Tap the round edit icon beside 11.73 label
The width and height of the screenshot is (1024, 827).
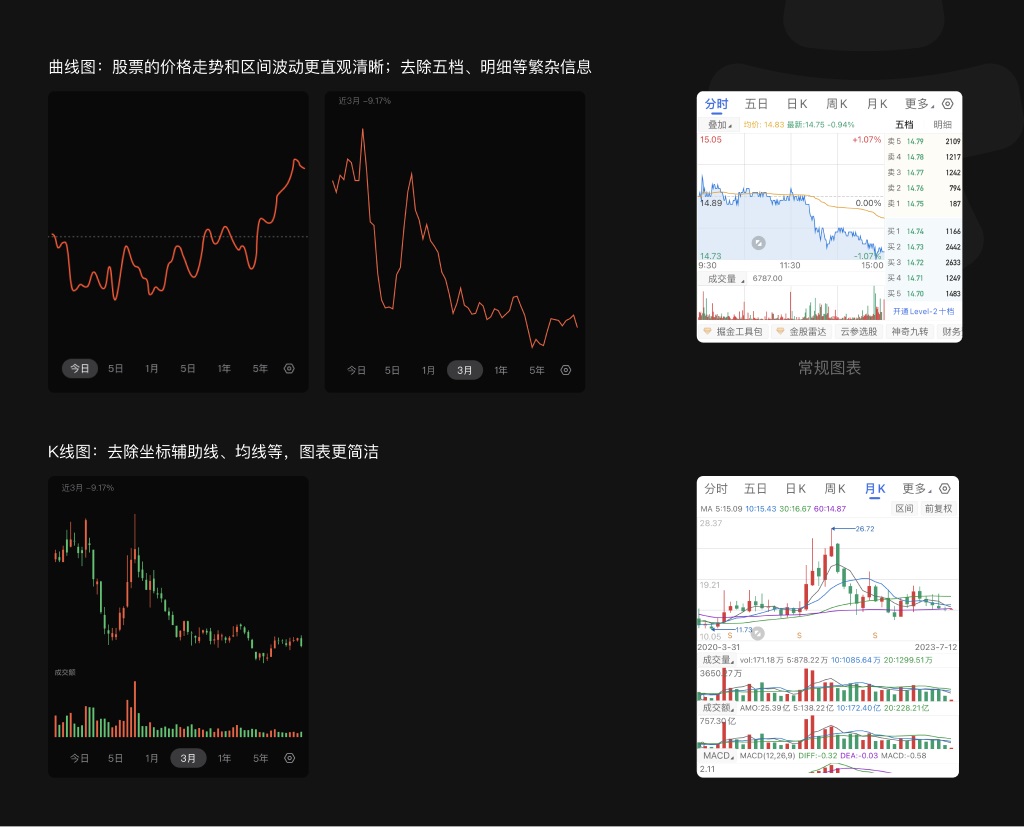[758, 632]
